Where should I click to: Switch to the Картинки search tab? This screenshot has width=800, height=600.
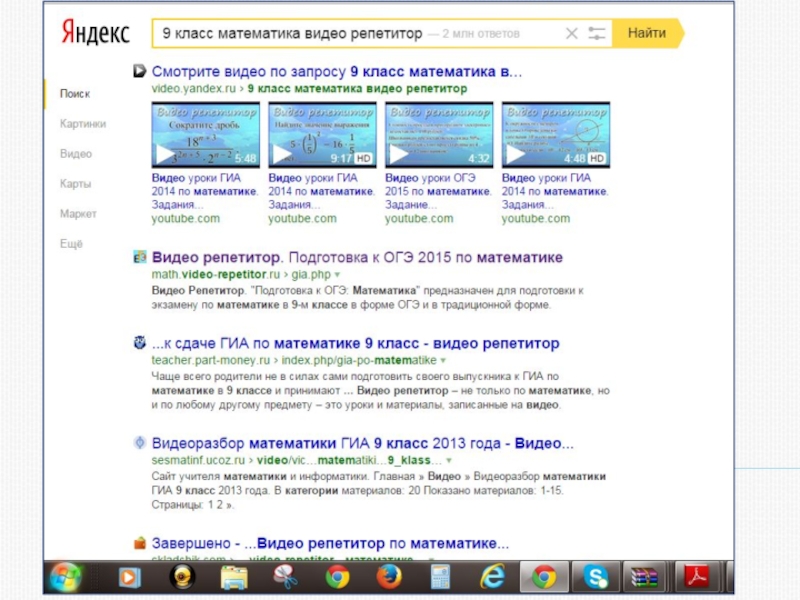(83, 124)
